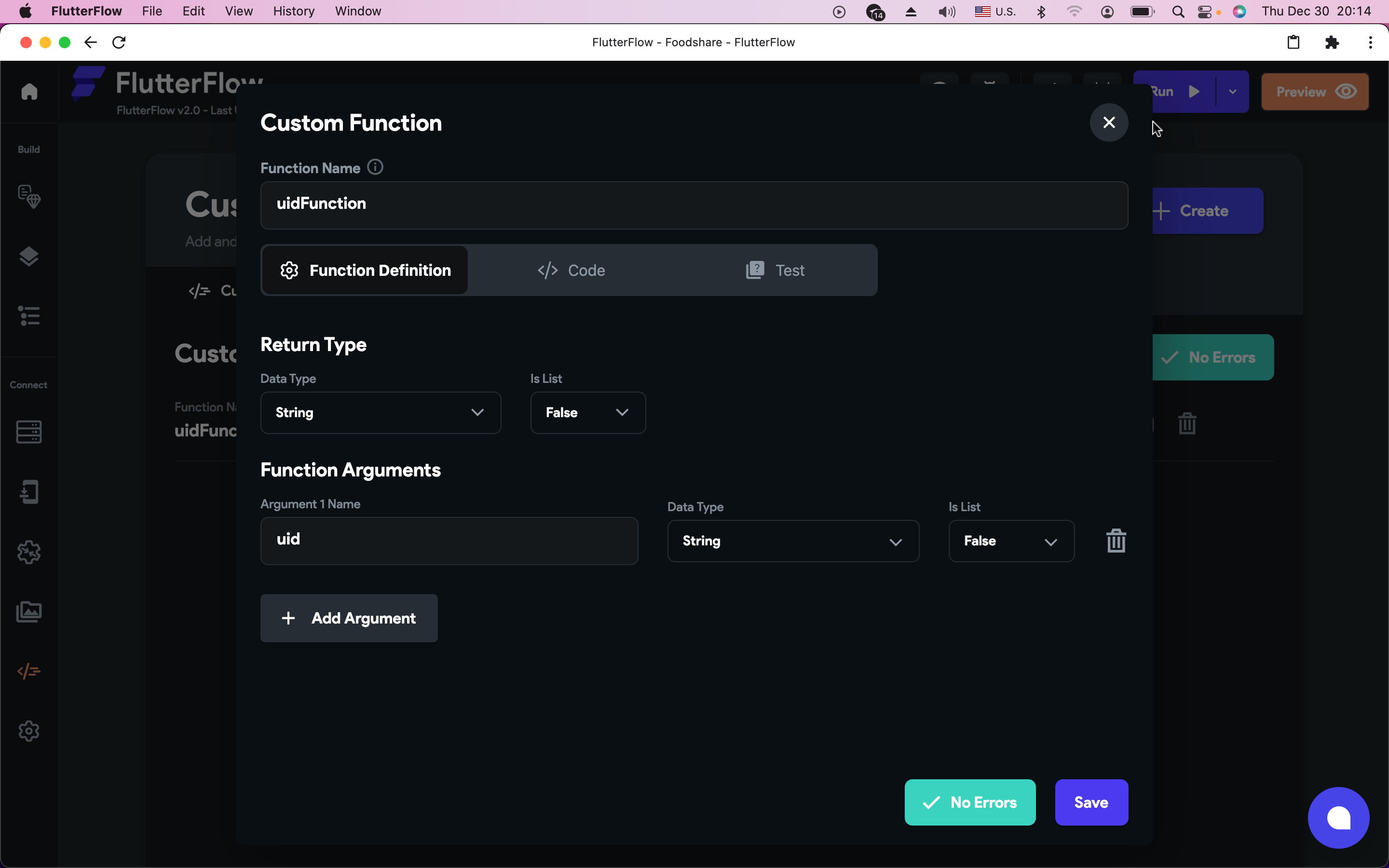Viewport: 1389px width, 868px height.
Task: Click the browser reload icon
Action: click(119, 42)
